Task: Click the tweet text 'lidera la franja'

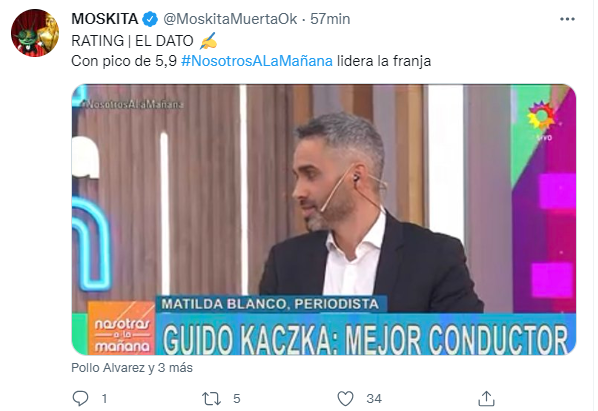Action: point(384,61)
